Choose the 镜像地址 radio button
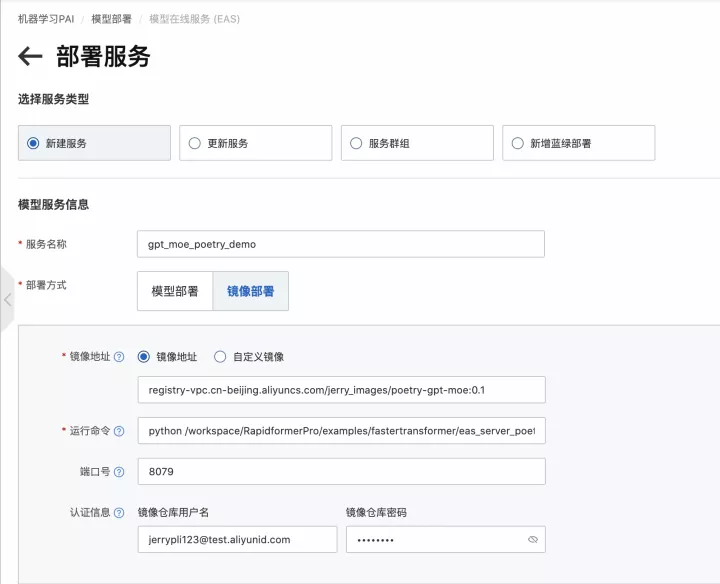This screenshot has height=584, width=720. click(x=144, y=357)
